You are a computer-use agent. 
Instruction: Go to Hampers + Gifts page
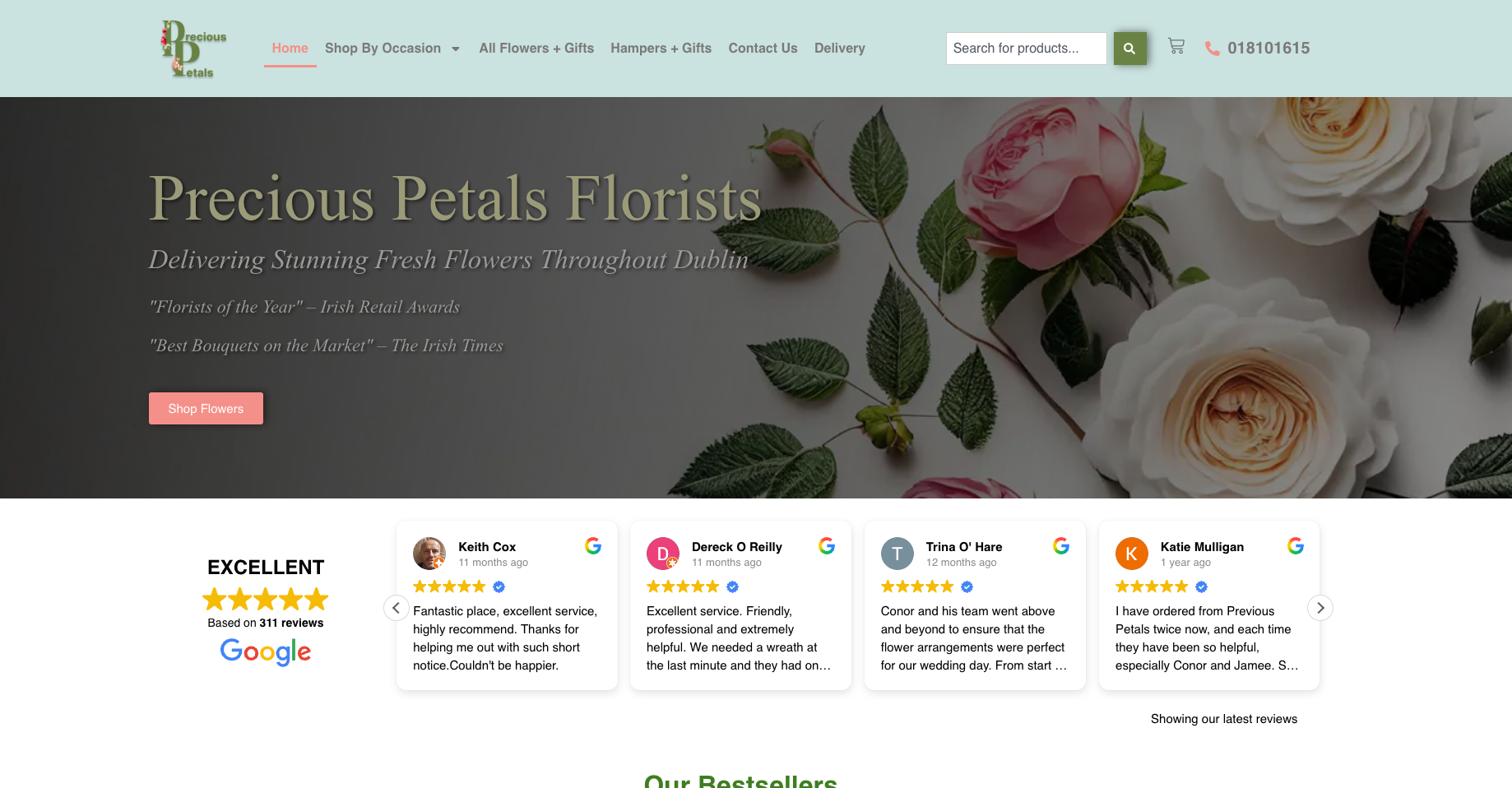coord(661,49)
